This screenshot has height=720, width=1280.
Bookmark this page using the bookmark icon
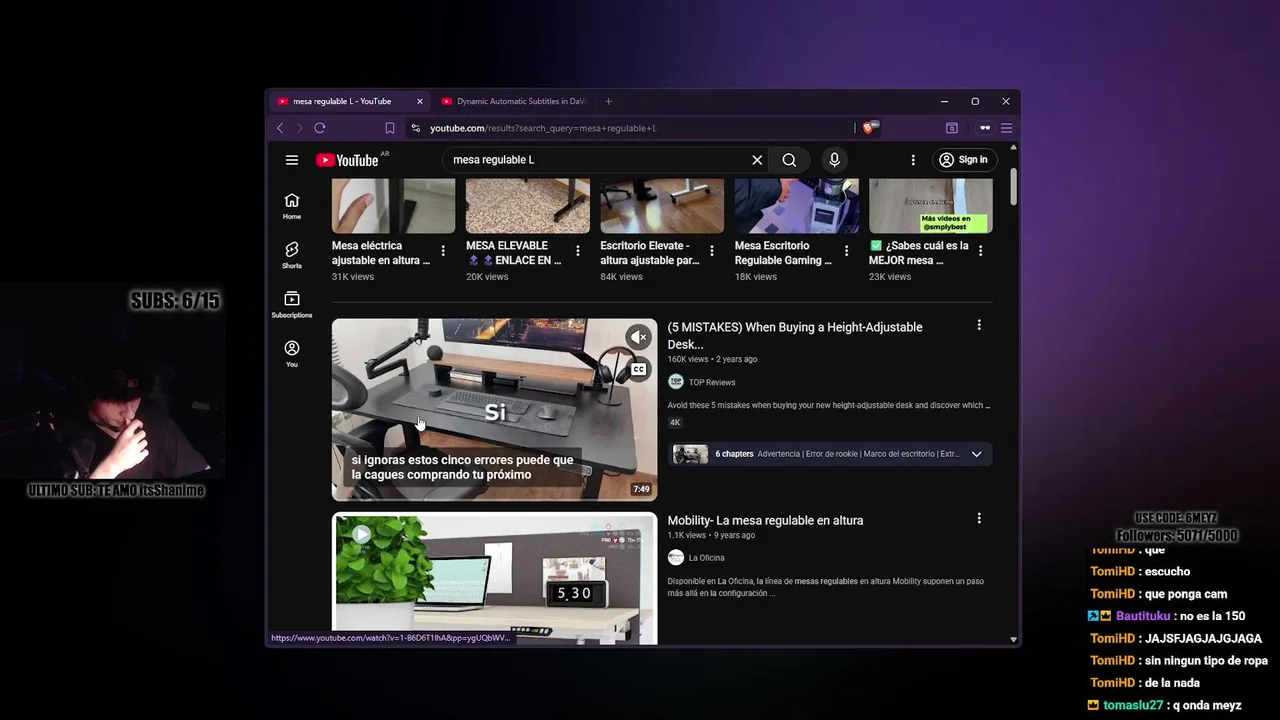390,128
